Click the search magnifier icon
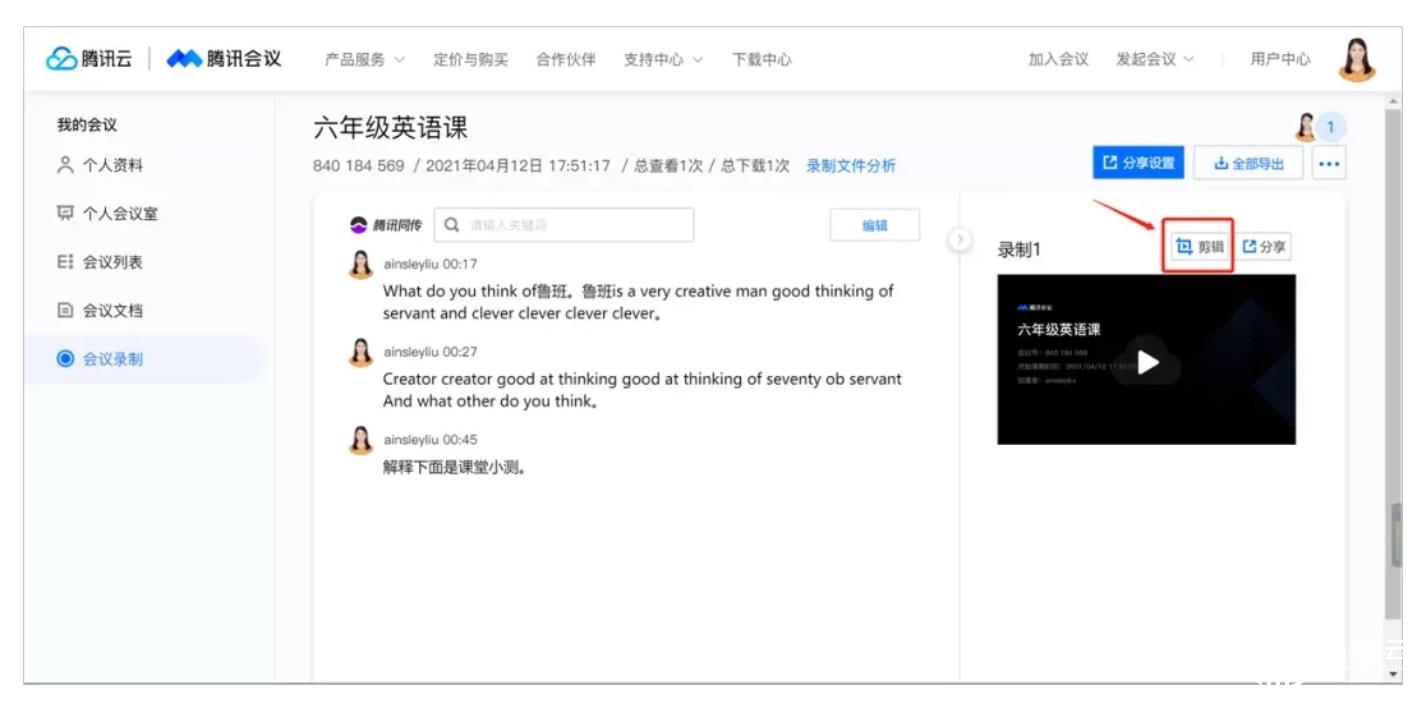 (452, 225)
